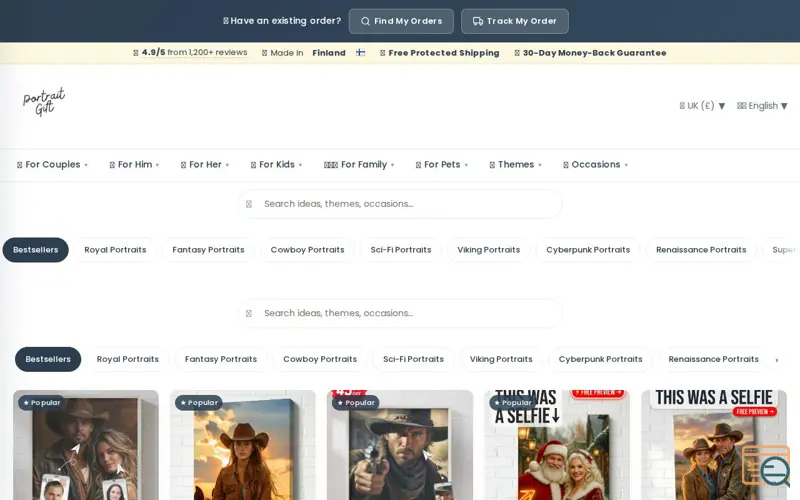The width and height of the screenshot is (800, 500).
Task: Click the upper search ideas input field
Action: tap(400, 204)
